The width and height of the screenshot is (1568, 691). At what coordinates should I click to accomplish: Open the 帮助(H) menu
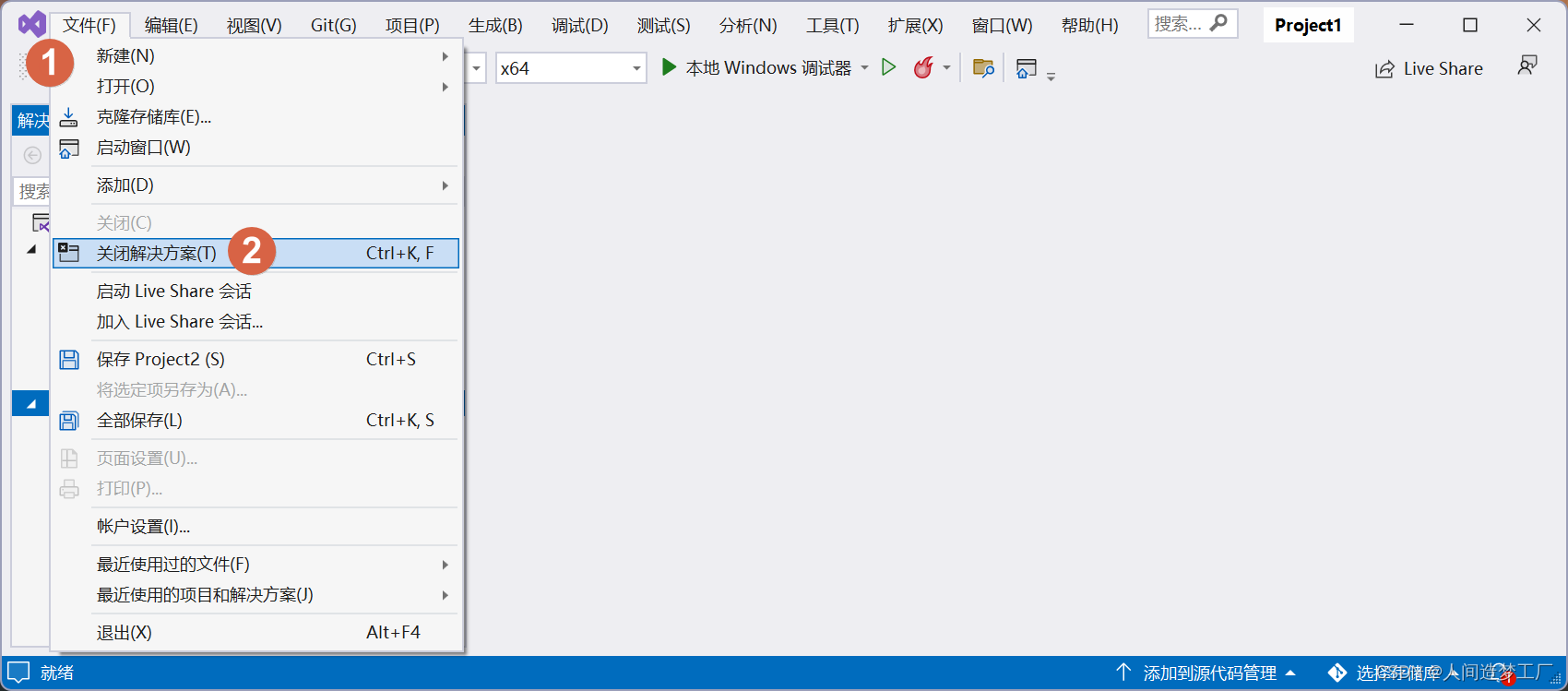click(1090, 25)
